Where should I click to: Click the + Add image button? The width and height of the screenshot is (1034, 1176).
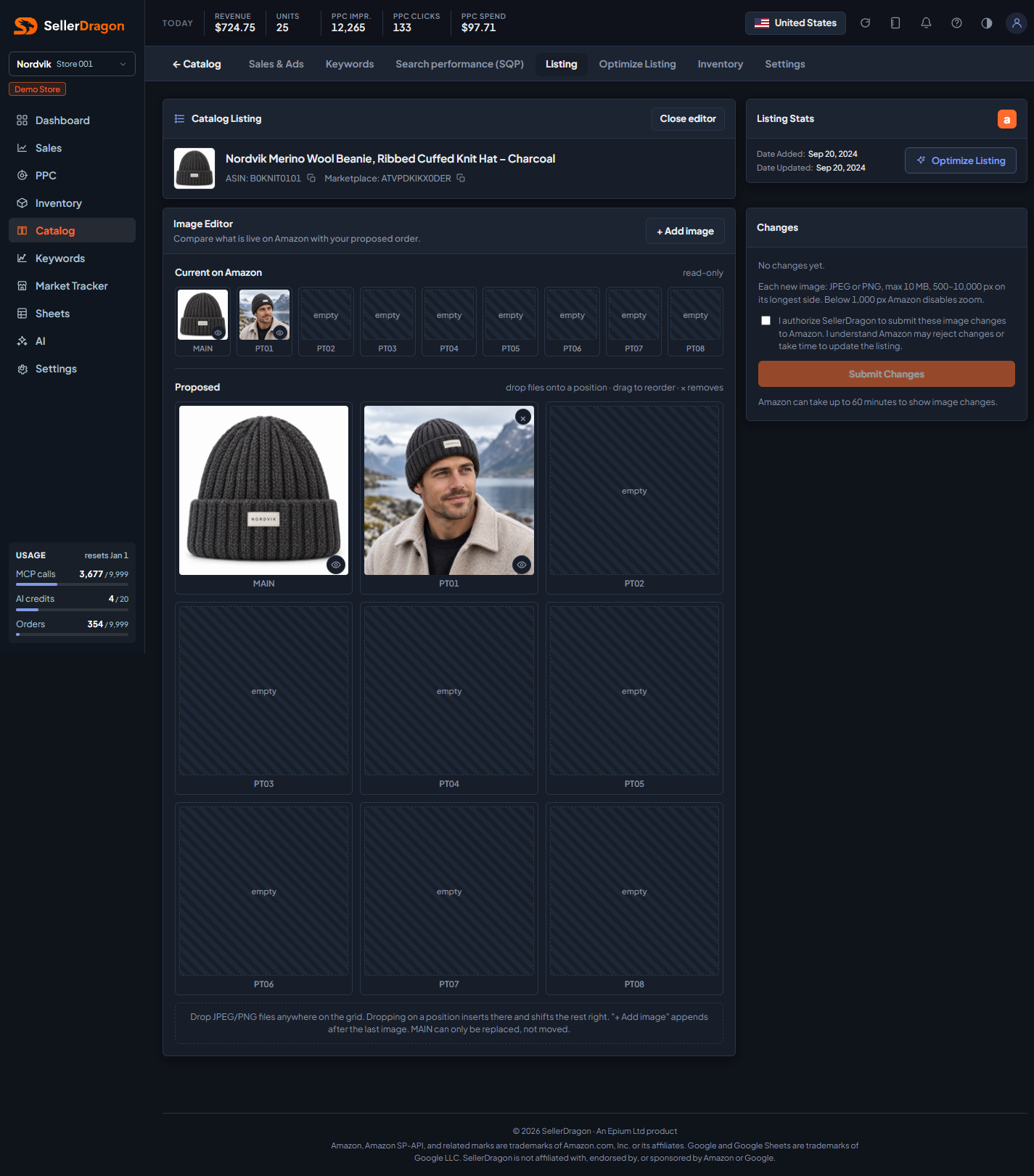tap(685, 231)
